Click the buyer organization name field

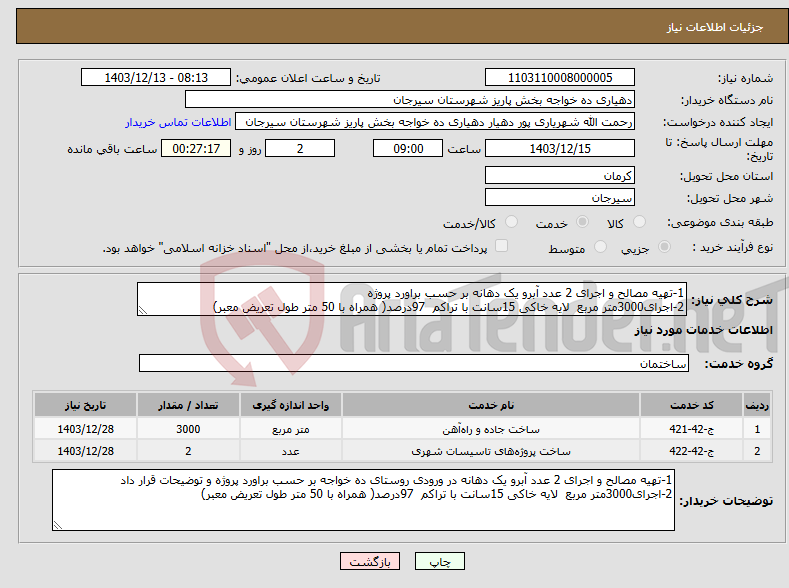410,100
